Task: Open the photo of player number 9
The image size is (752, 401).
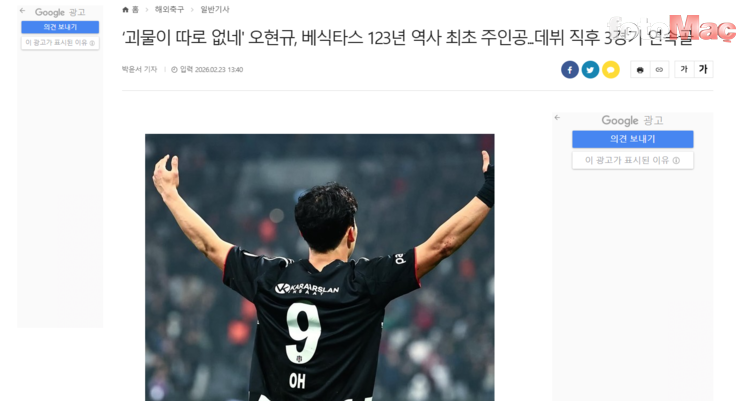Action: point(320,267)
